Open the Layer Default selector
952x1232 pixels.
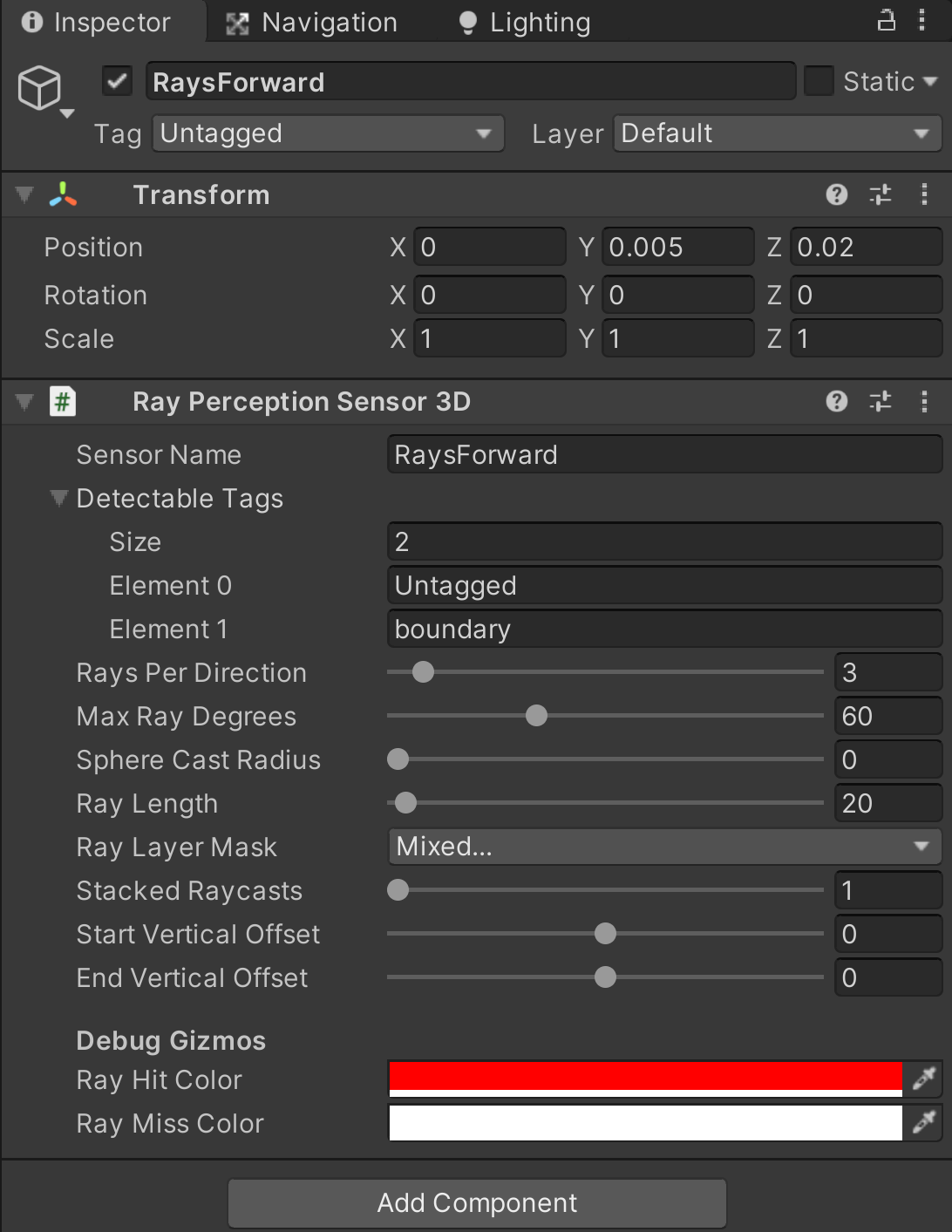point(776,133)
